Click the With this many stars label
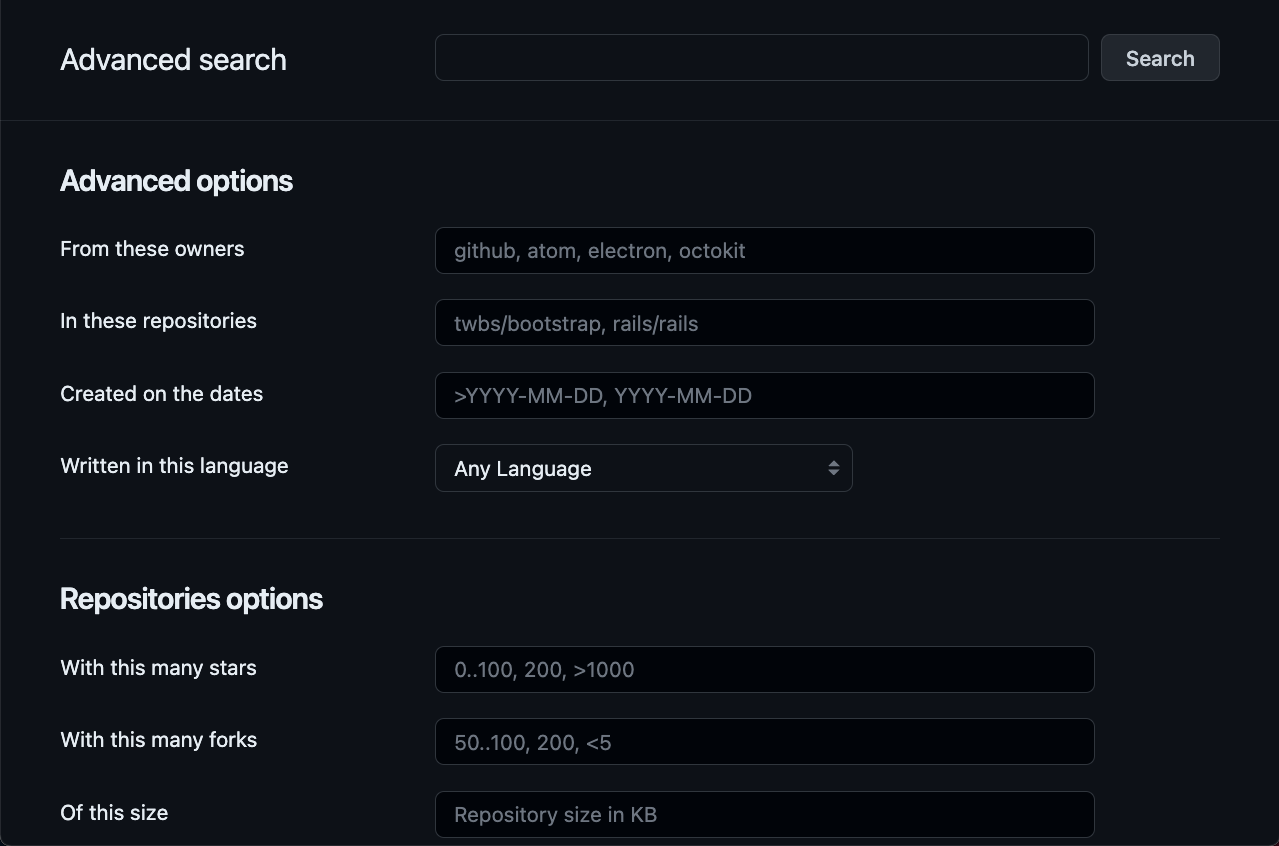 [x=157, y=668]
